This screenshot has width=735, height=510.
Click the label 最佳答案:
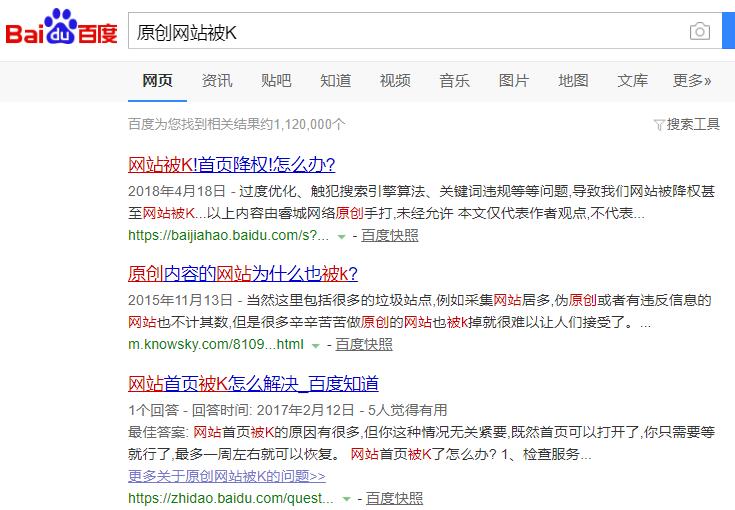158,432
